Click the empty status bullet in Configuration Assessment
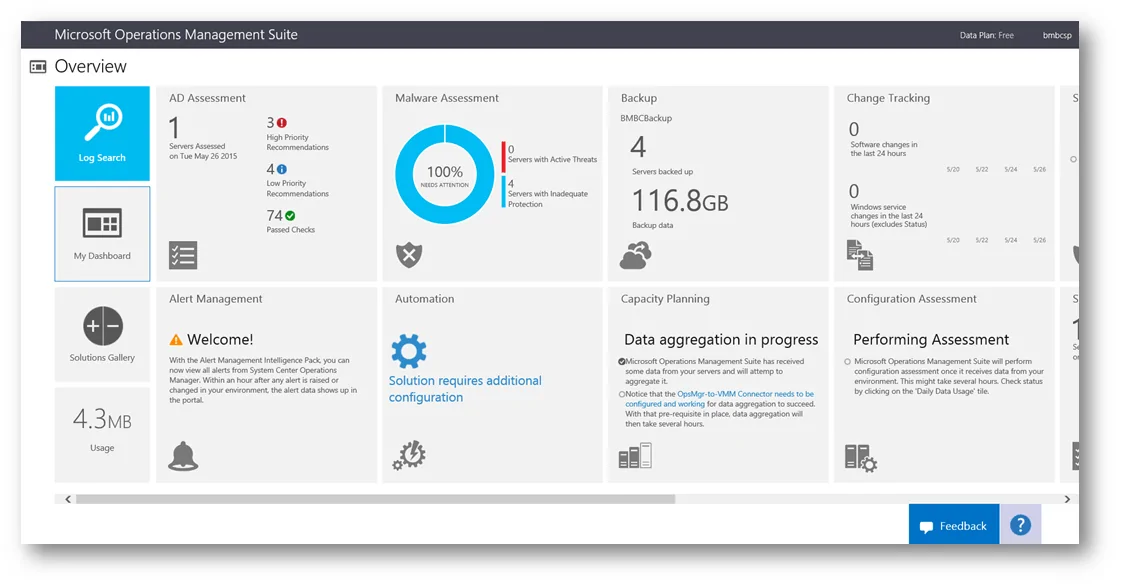Screen dimensions: 1121x586 [847, 362]
